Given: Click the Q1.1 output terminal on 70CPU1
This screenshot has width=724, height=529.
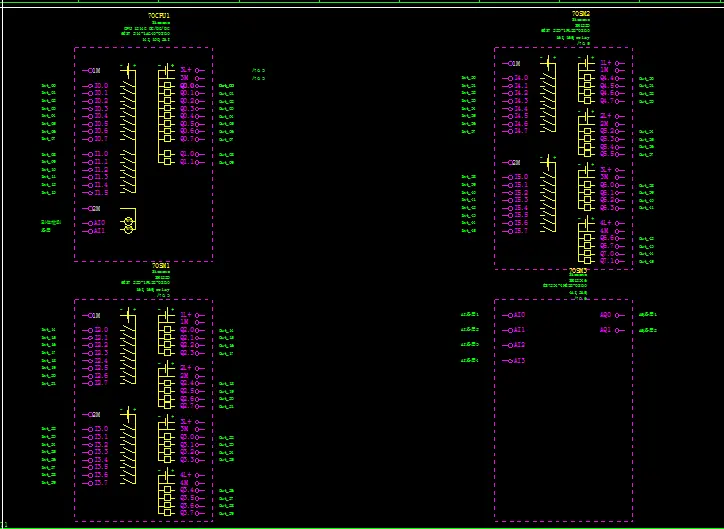Looking at the screenshot, I should tap(188, 162).
